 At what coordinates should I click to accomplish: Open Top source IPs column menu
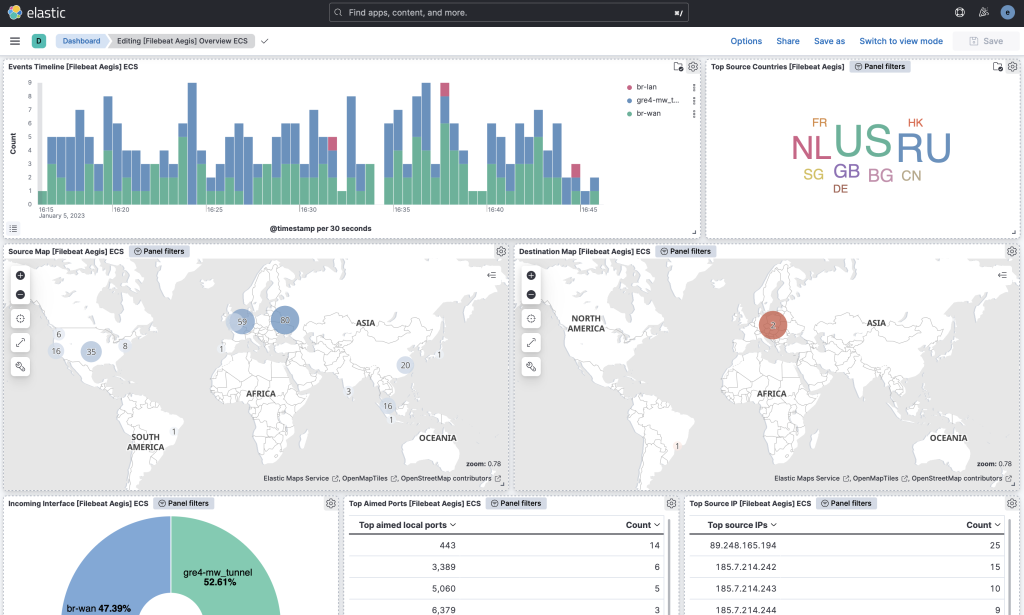pyautogui.click(x=743, y=525)
